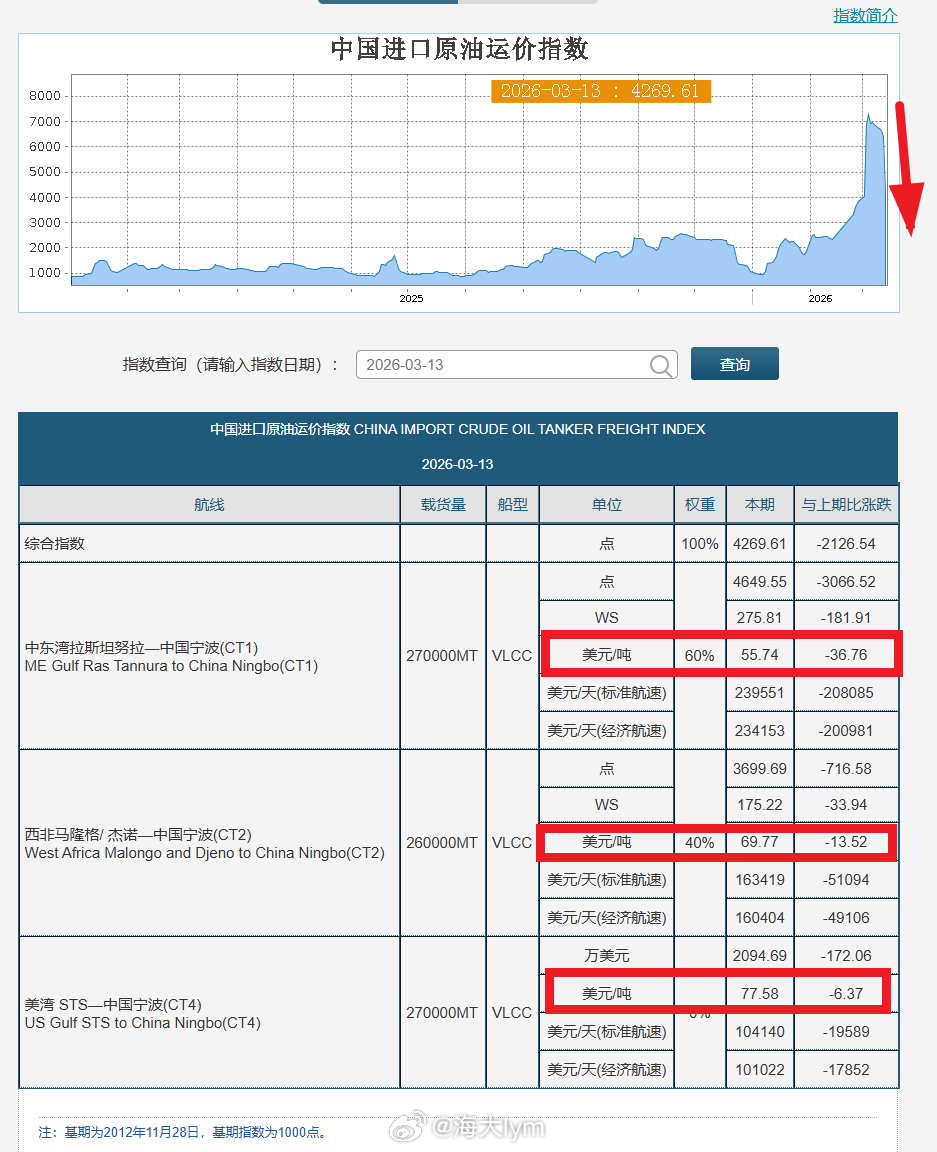Click CT1 route ME Gulf Ras Tannura text
The image size is (937, 1152).
(171, 666)
